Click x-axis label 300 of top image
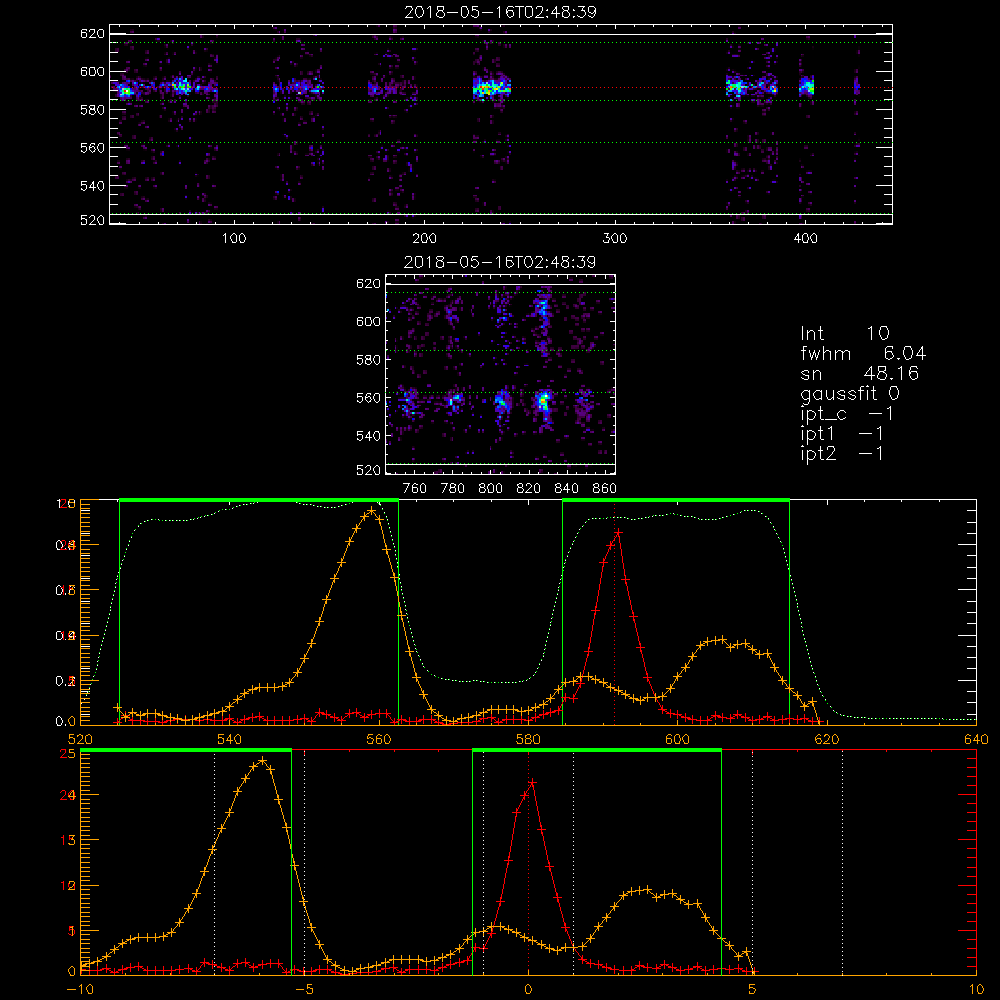This screenshot has width=1000, height=1000. pos(615,239)
